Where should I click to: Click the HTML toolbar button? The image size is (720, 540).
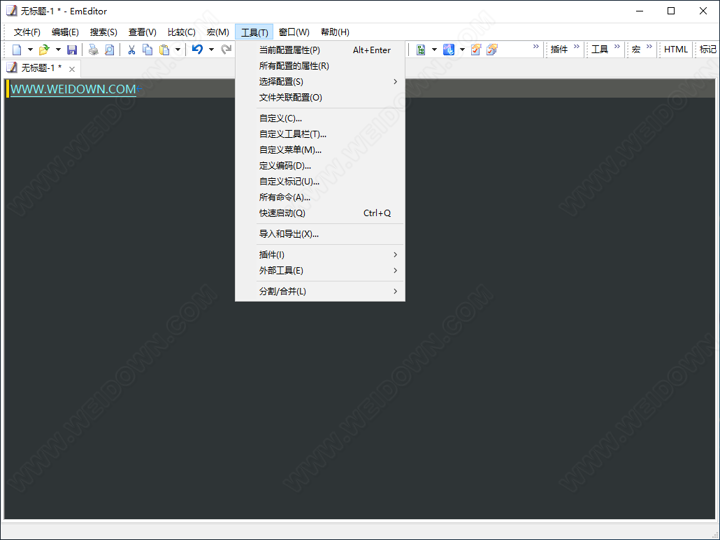coord(676,50)
